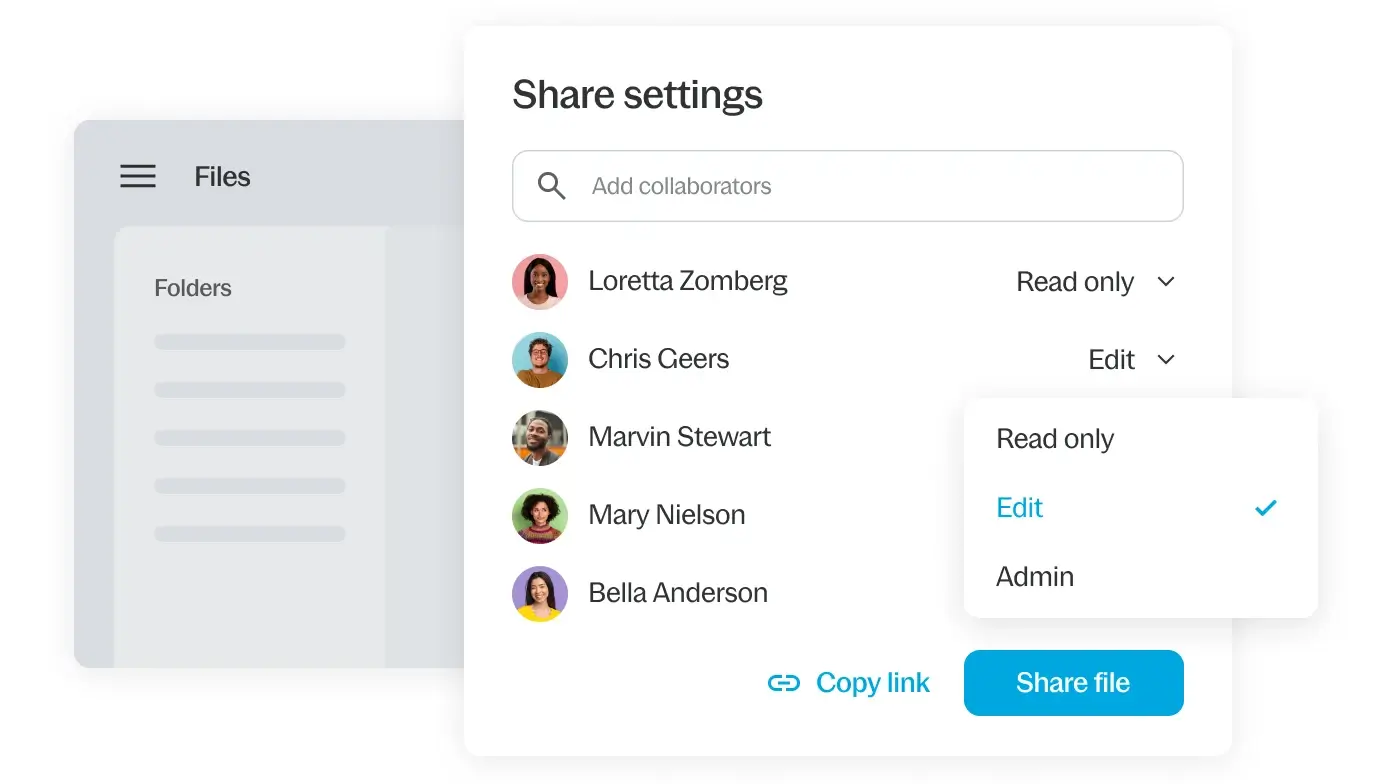1392x784 pixels.
Task: Click the chain link icon
Action: coord(784,683)
